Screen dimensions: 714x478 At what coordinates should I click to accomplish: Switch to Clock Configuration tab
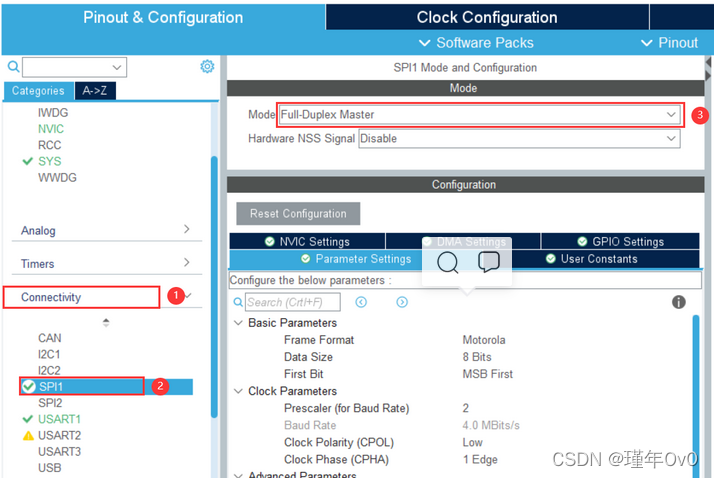[487, 17]
